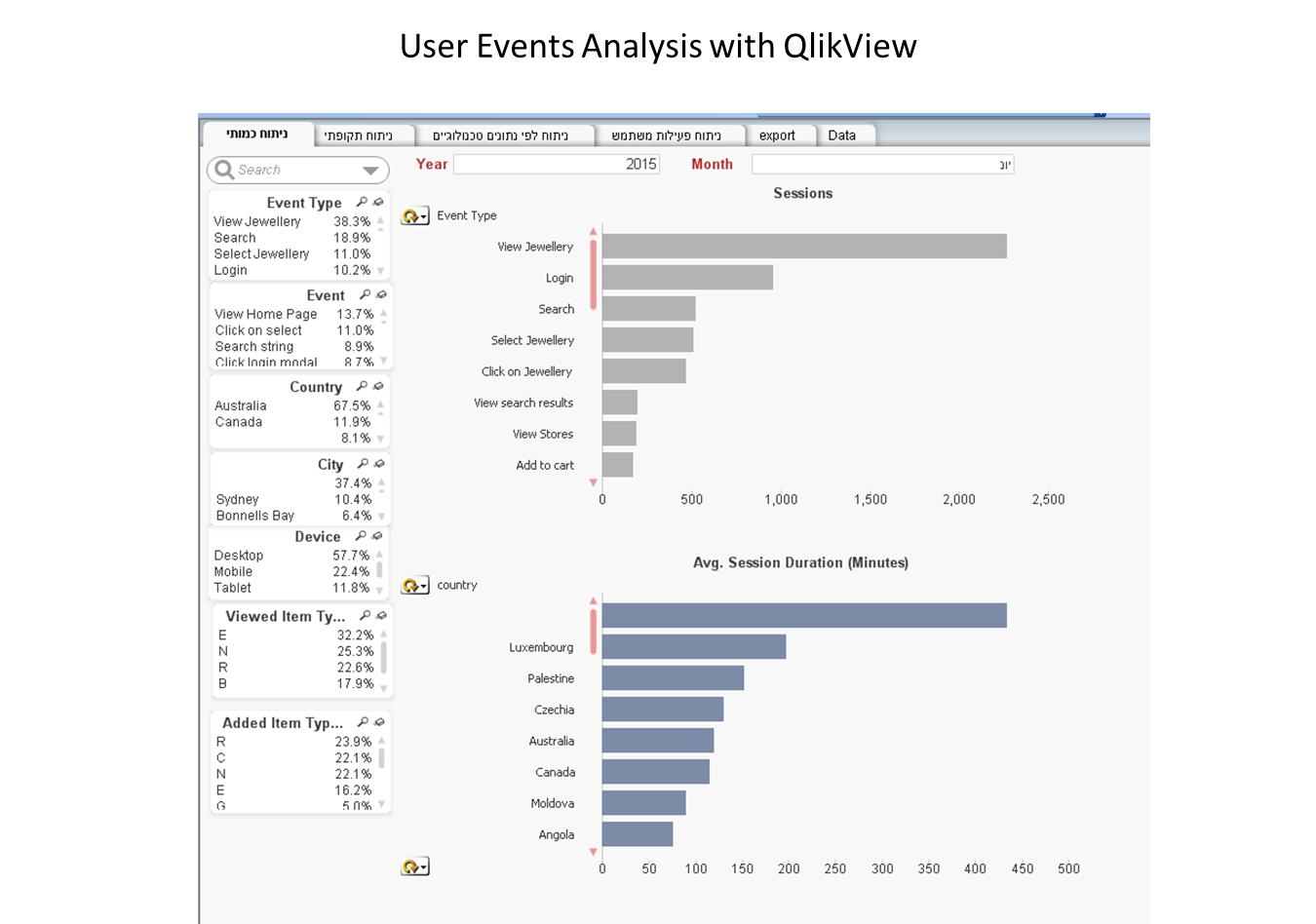
Task: Select Australia in Country listbox
Action: point(292,405)
